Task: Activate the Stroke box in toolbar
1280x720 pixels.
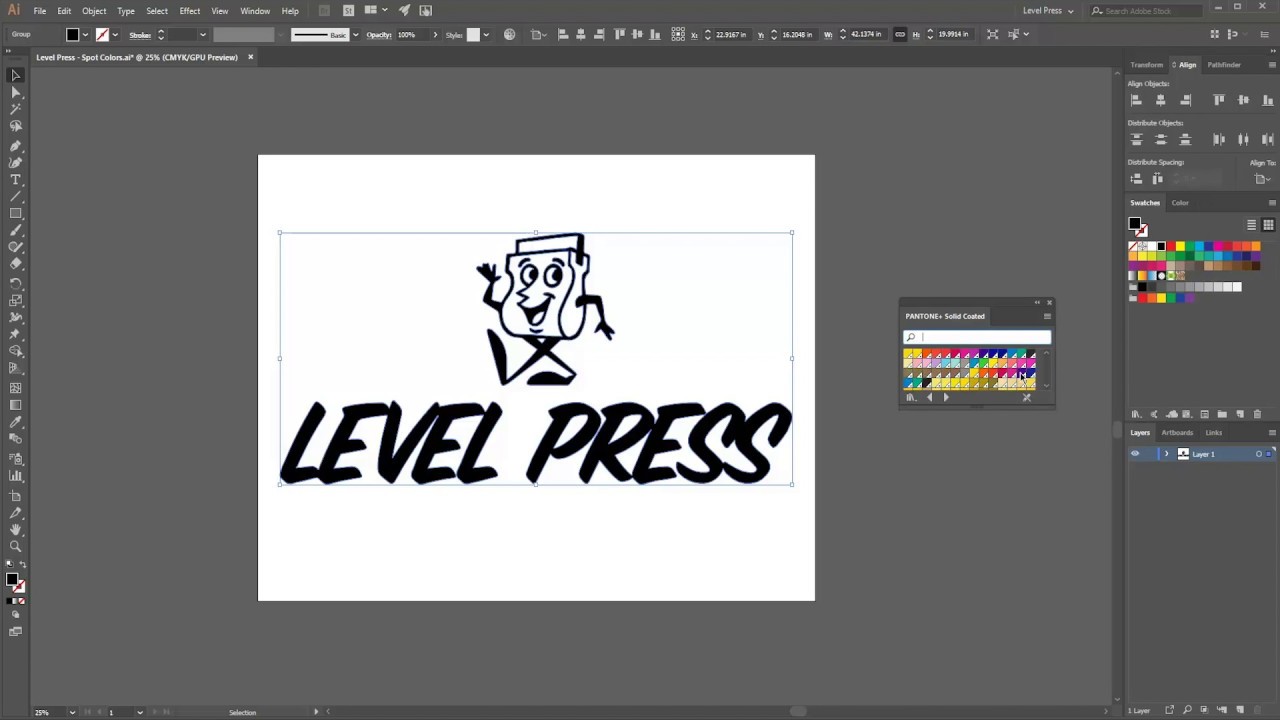Action: pos(19,587)
